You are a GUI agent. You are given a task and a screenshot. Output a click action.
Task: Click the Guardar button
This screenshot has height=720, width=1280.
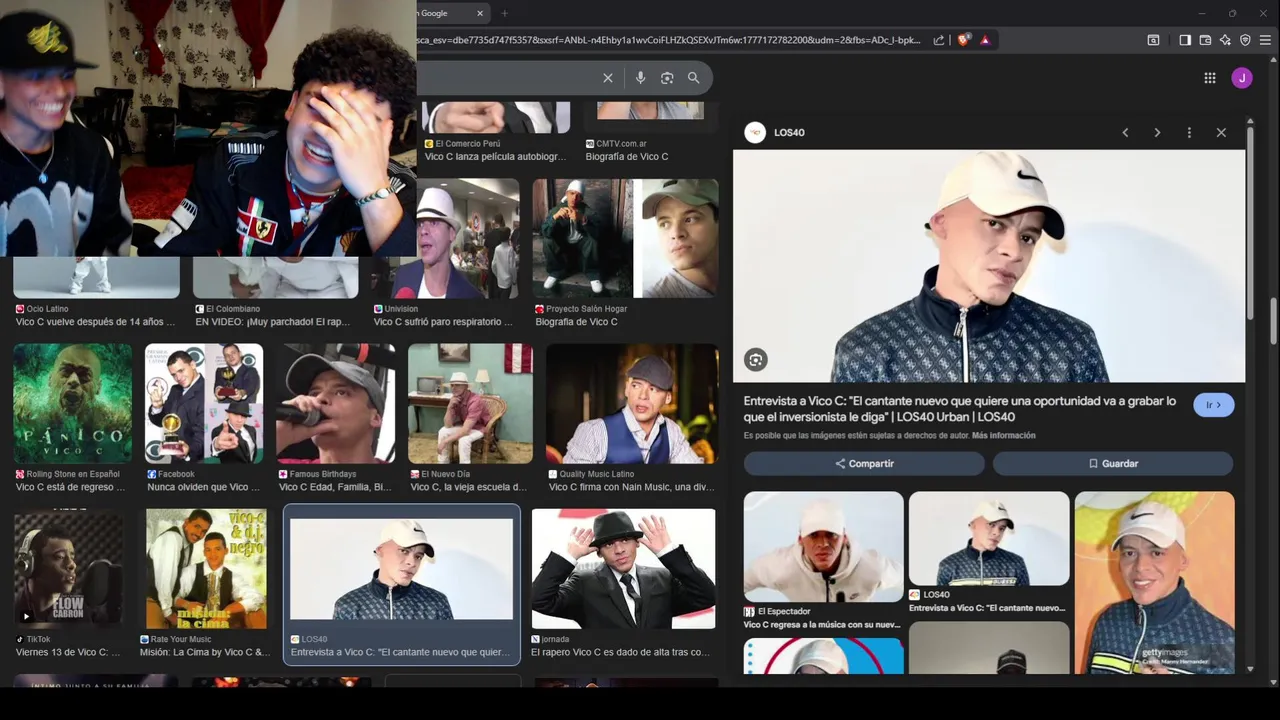tap(1113, 464)
